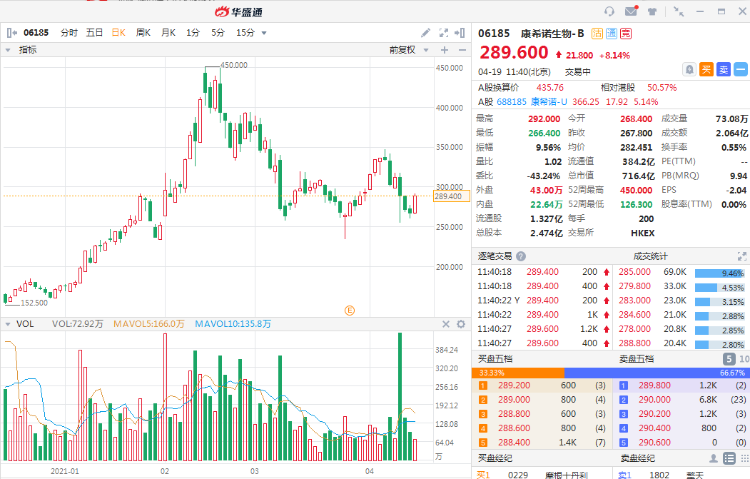Click the MAVOL10 indicator label
750x479 pixels.
(233, 324)
